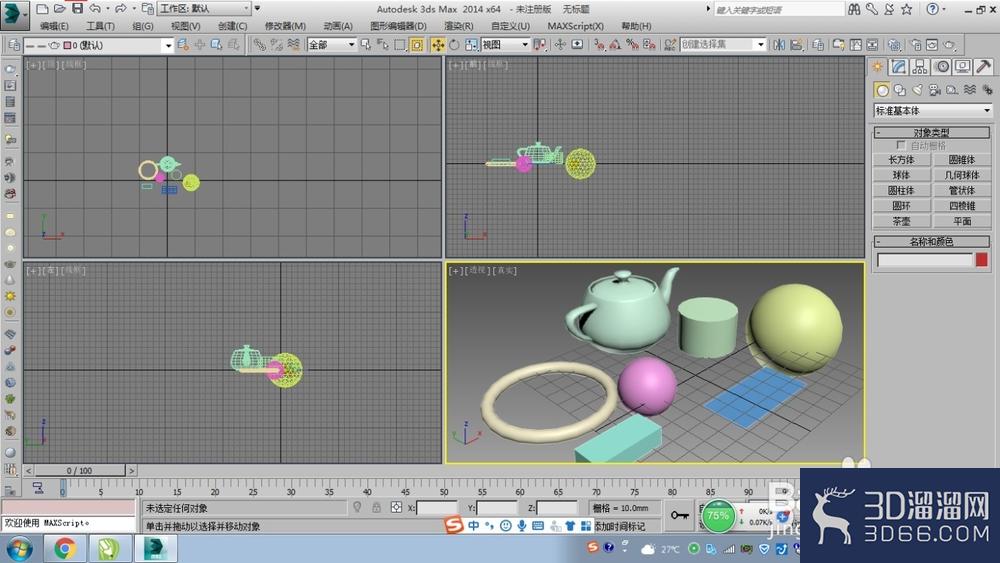1000x563 pixels.
Task: Select the Space Warps category icon
Action: (969, 90)
